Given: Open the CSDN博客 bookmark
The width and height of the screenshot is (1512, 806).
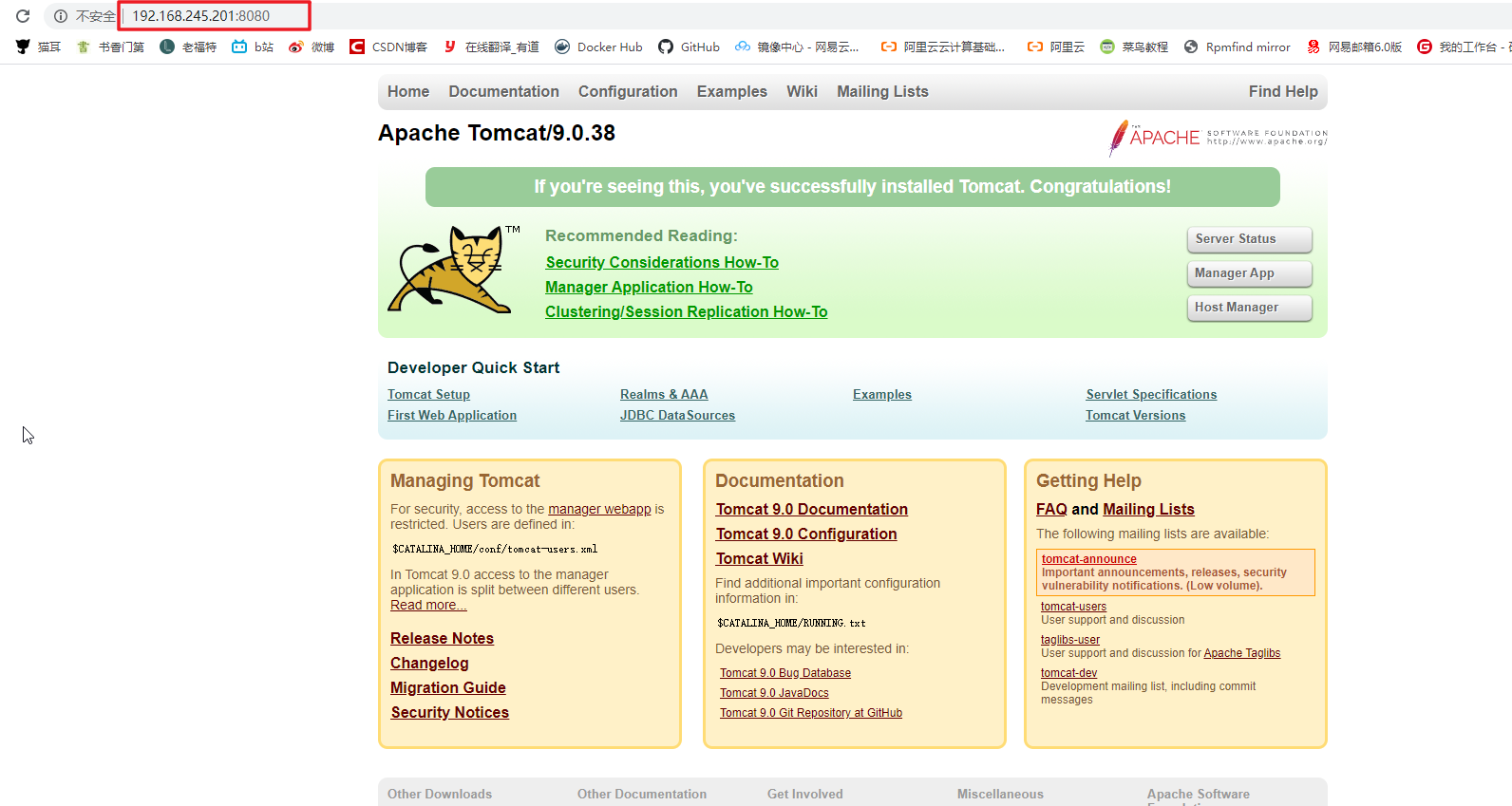Looking at the screenshot, I should tap(388, 47).
